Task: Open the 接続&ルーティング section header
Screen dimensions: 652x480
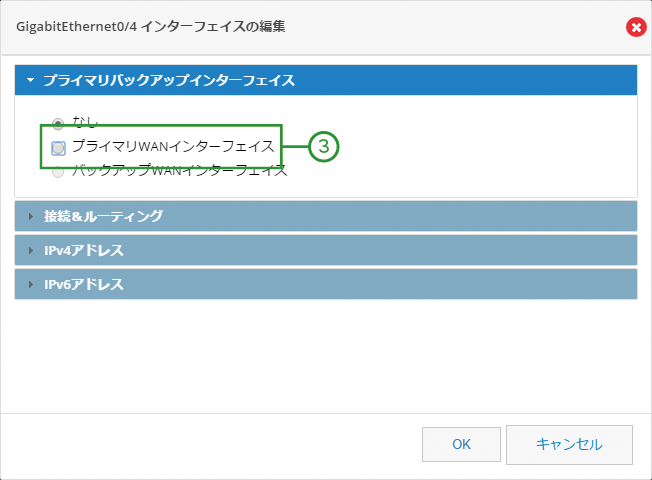Action: tap(326, 216)
